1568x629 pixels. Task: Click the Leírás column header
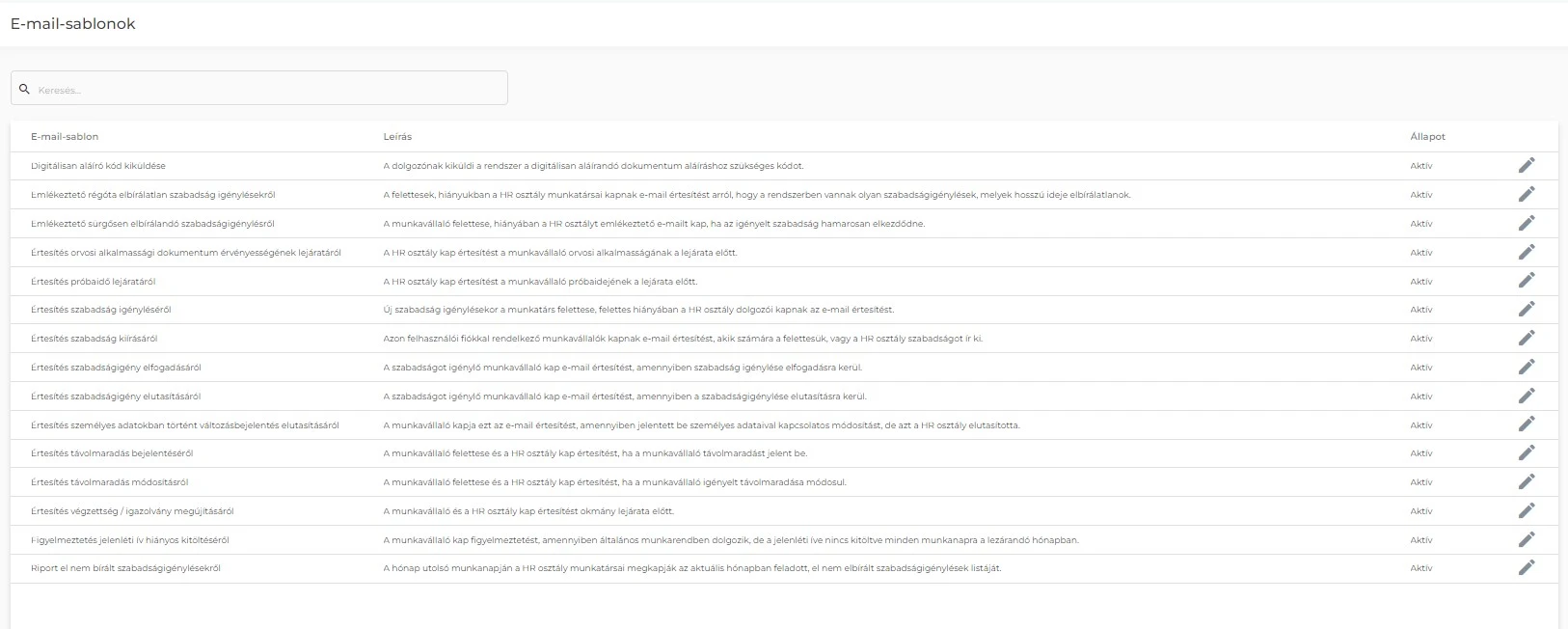point(396,136)
